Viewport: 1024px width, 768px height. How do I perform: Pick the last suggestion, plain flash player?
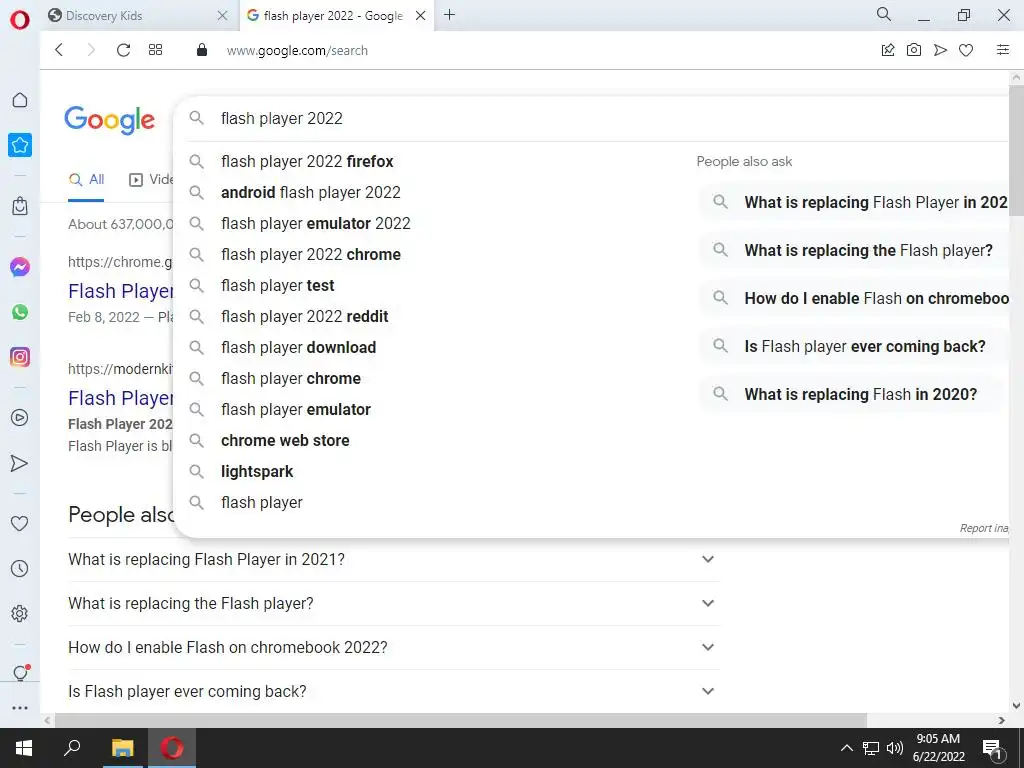click(261, 503)
